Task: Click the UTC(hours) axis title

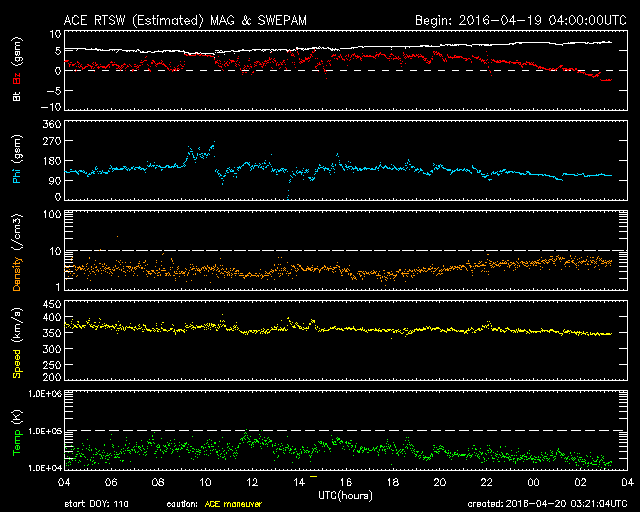Action: (345, 496)
